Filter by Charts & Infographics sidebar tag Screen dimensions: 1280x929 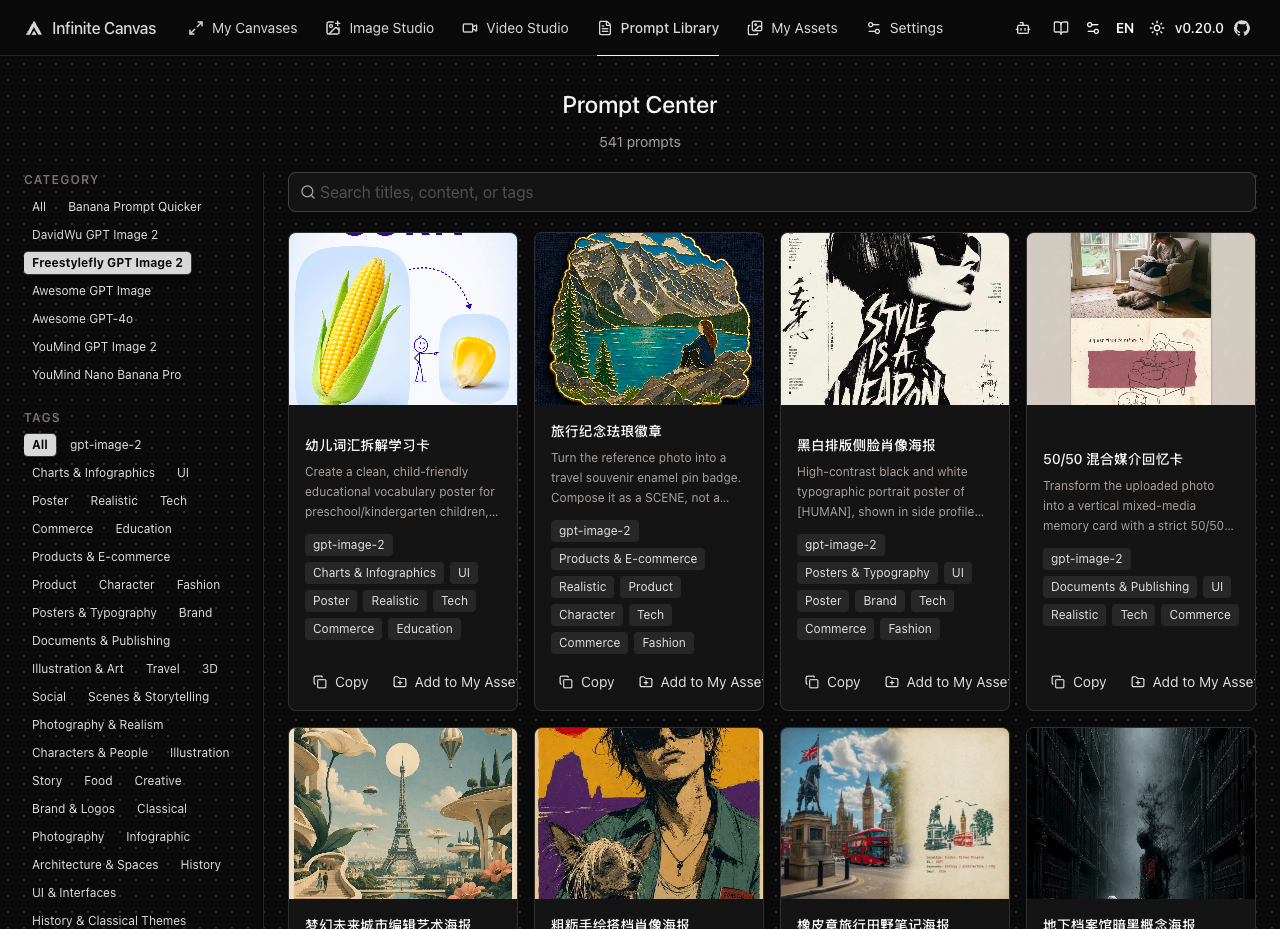coord(93,473)
